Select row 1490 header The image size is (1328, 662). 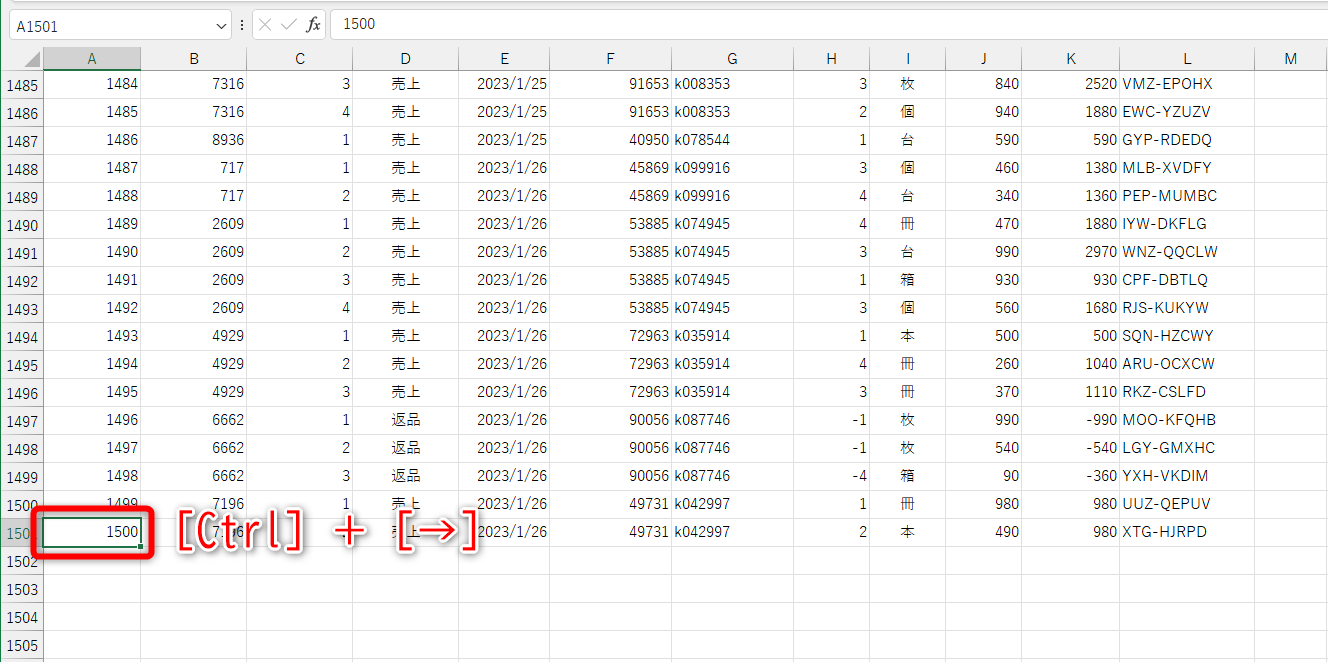coord(22,225)
